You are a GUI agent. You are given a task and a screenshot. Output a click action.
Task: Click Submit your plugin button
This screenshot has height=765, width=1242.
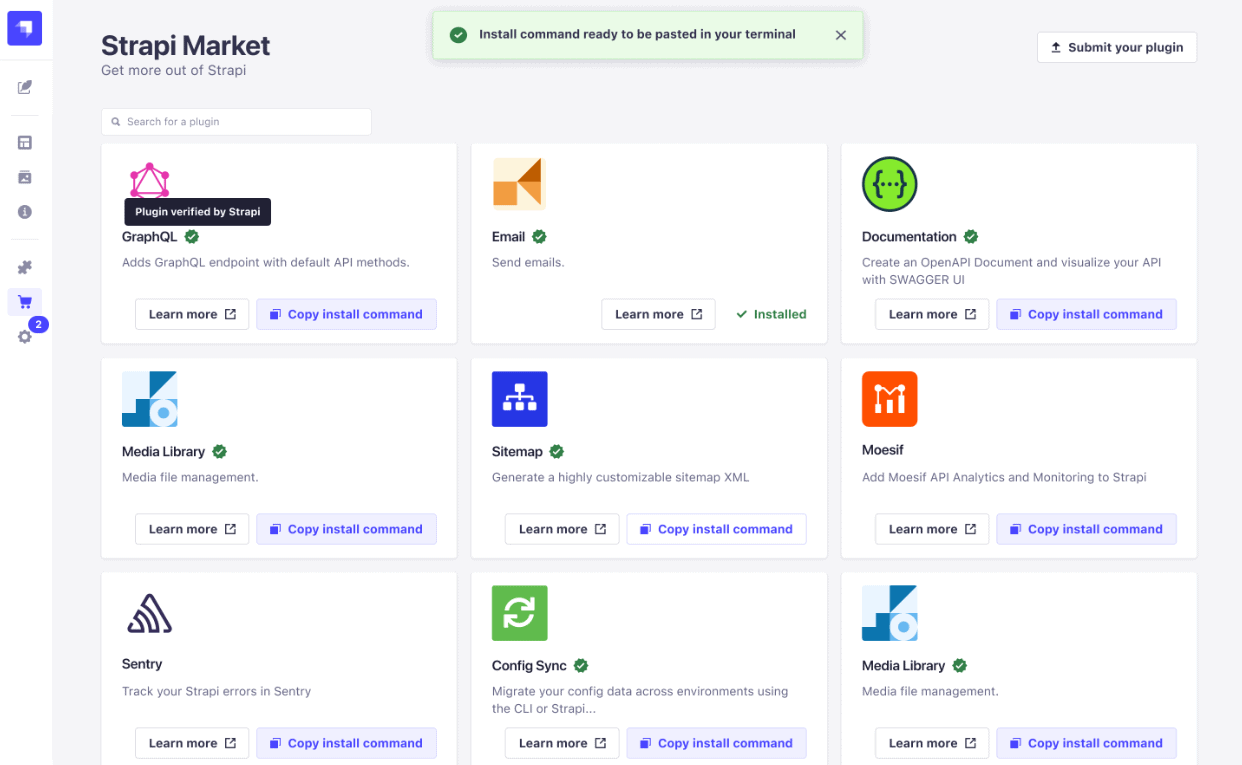tap(1117, 47)
